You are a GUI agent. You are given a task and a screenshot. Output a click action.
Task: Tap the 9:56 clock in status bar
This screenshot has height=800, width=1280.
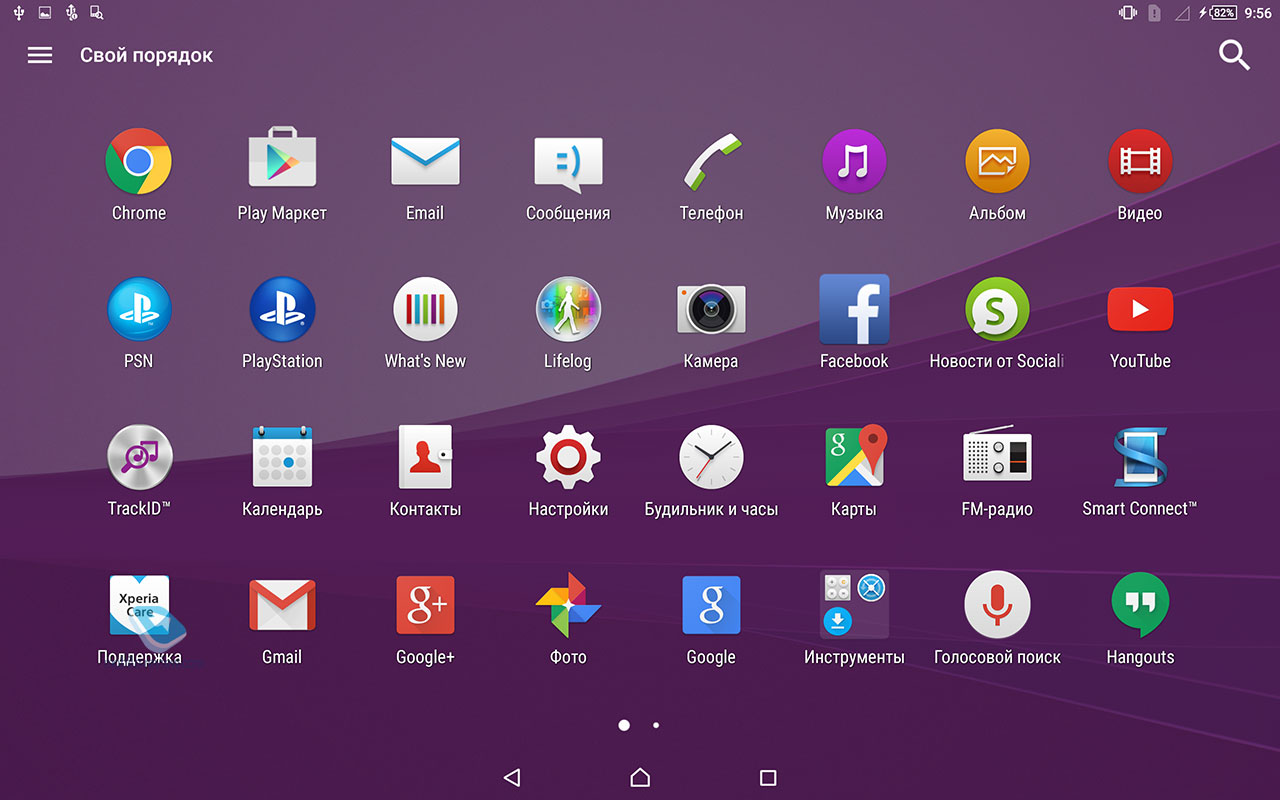1258,13
